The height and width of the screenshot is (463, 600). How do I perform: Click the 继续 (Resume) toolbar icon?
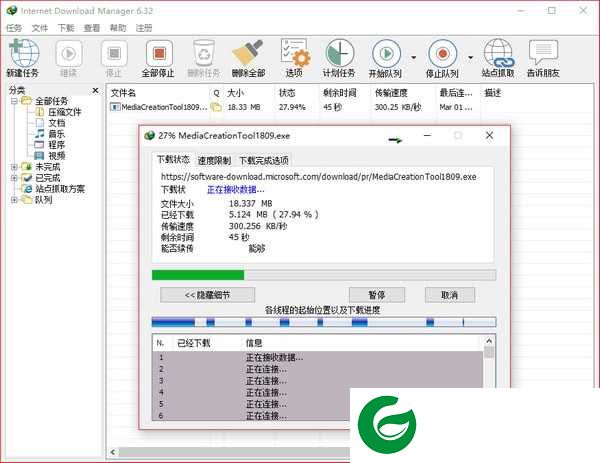click(69, 58)
